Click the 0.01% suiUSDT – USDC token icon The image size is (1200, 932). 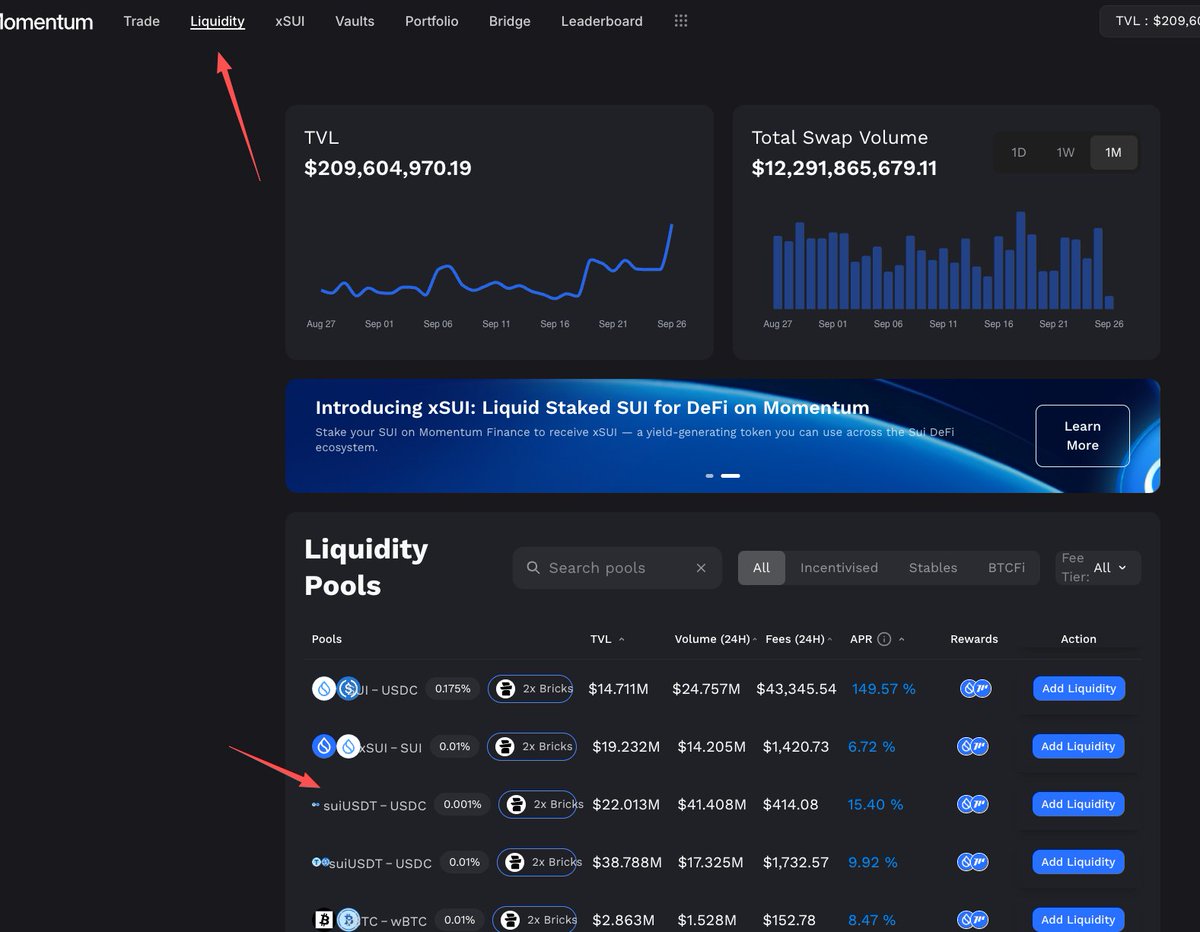click(320, 862)
